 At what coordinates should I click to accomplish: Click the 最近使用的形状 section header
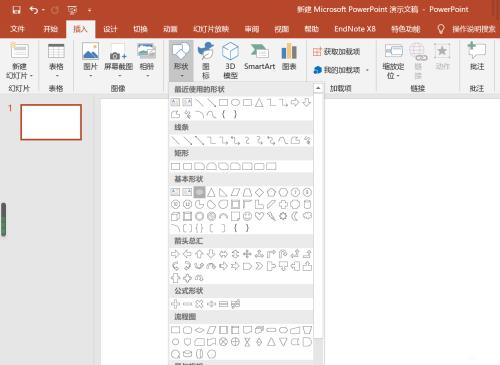pos(200,89)
